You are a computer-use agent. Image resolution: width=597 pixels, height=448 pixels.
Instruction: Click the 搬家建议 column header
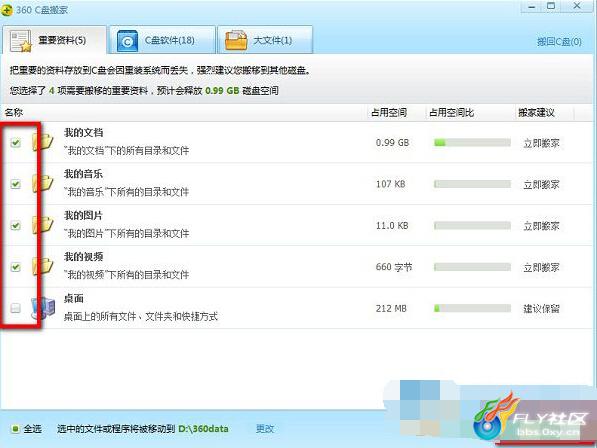pyautogui.click(x=536, y=113)
